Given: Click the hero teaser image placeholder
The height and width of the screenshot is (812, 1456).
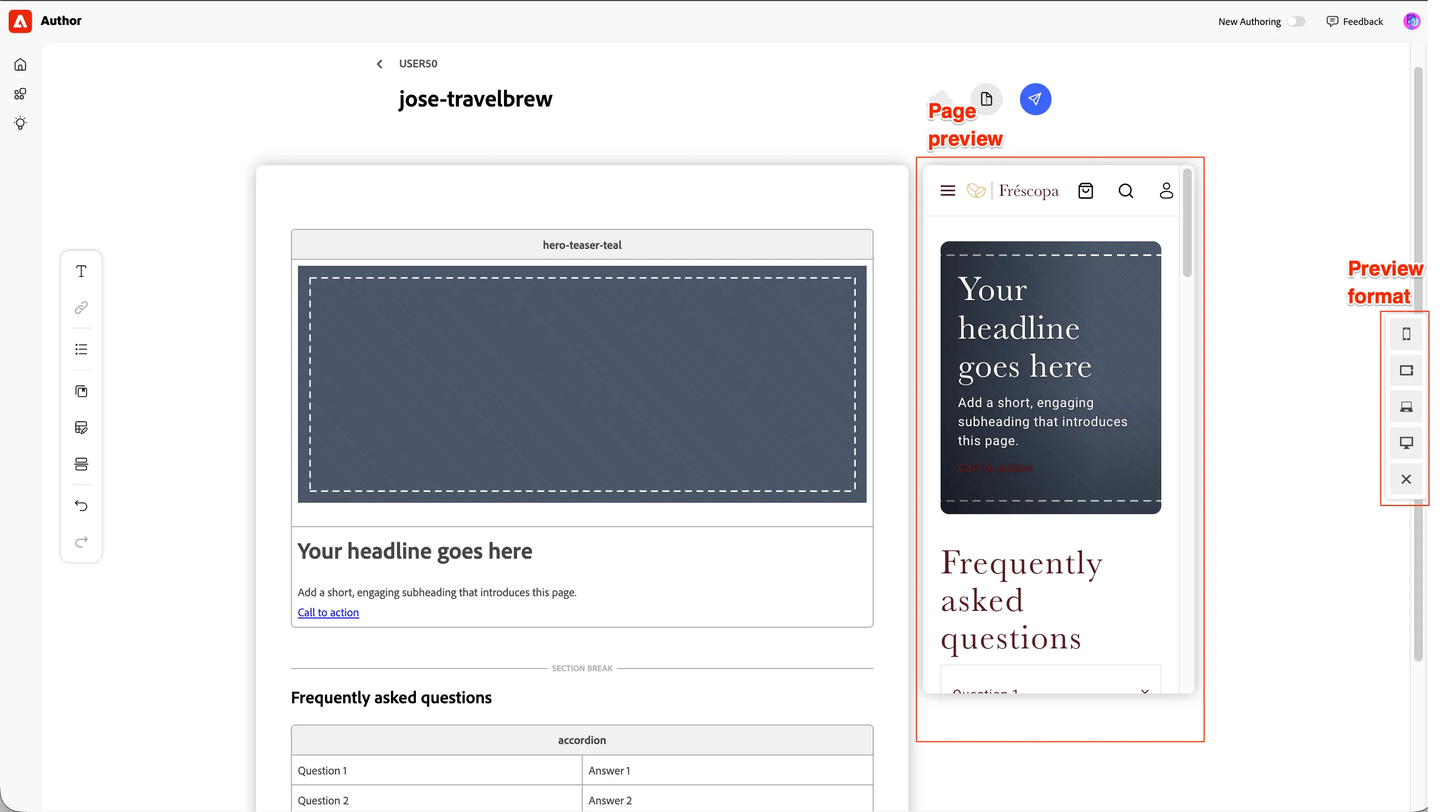Looking at the screenshot, I should click(x=582, y=384).
